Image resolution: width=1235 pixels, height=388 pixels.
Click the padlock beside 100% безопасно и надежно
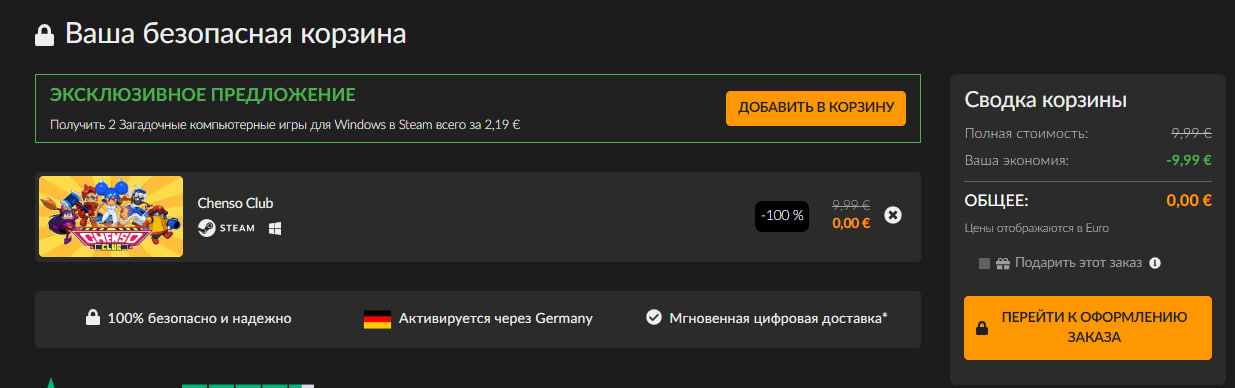click(x=92, y=318)
